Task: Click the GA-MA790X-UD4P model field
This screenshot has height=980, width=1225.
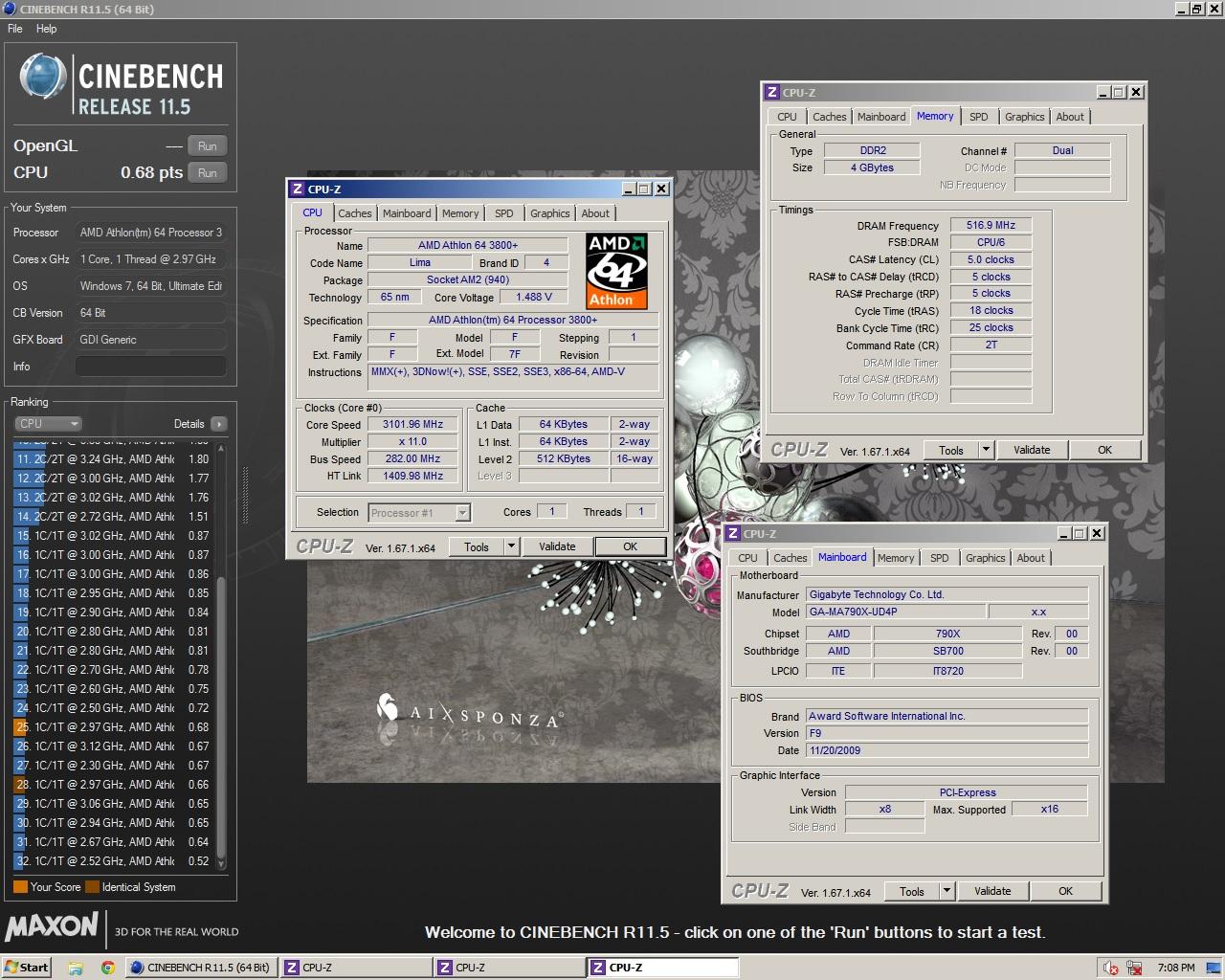Action: coord(896,612)
